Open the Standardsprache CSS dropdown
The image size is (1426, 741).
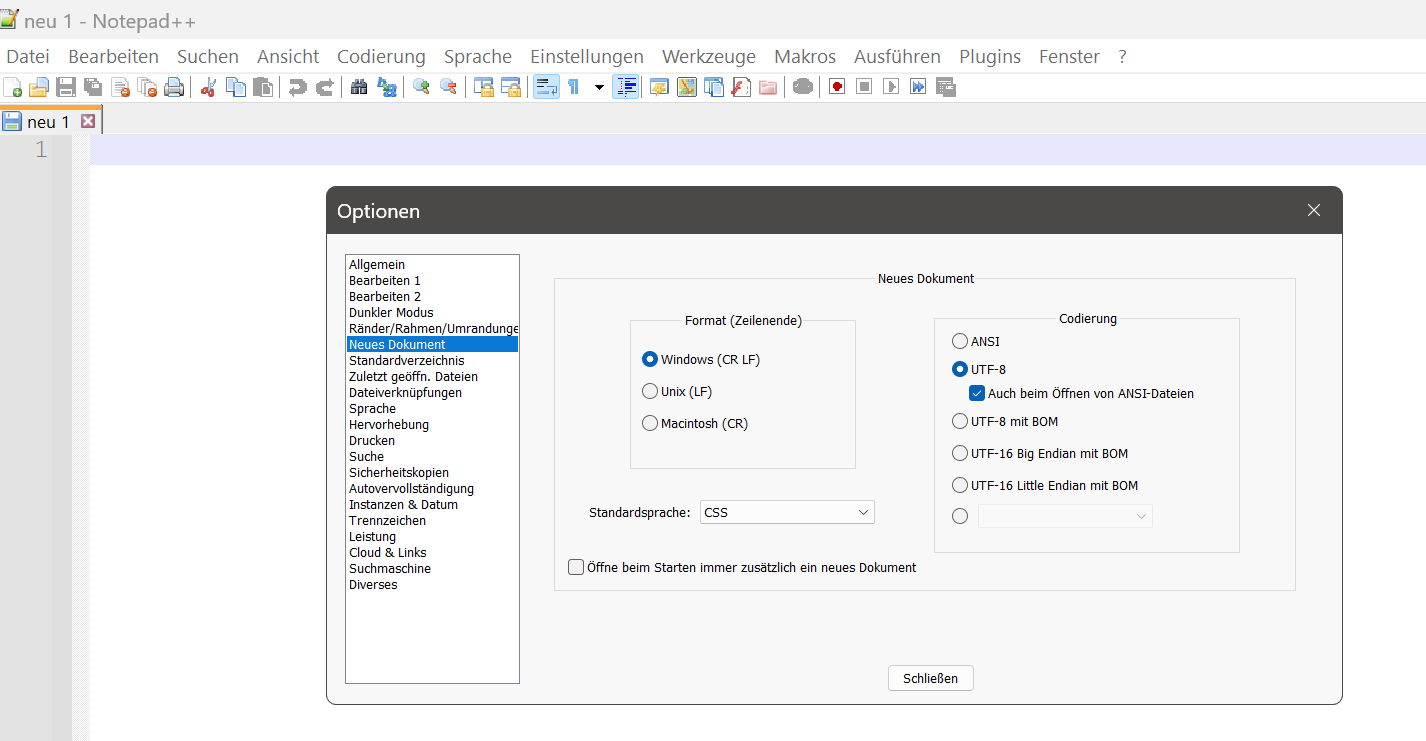787,512
